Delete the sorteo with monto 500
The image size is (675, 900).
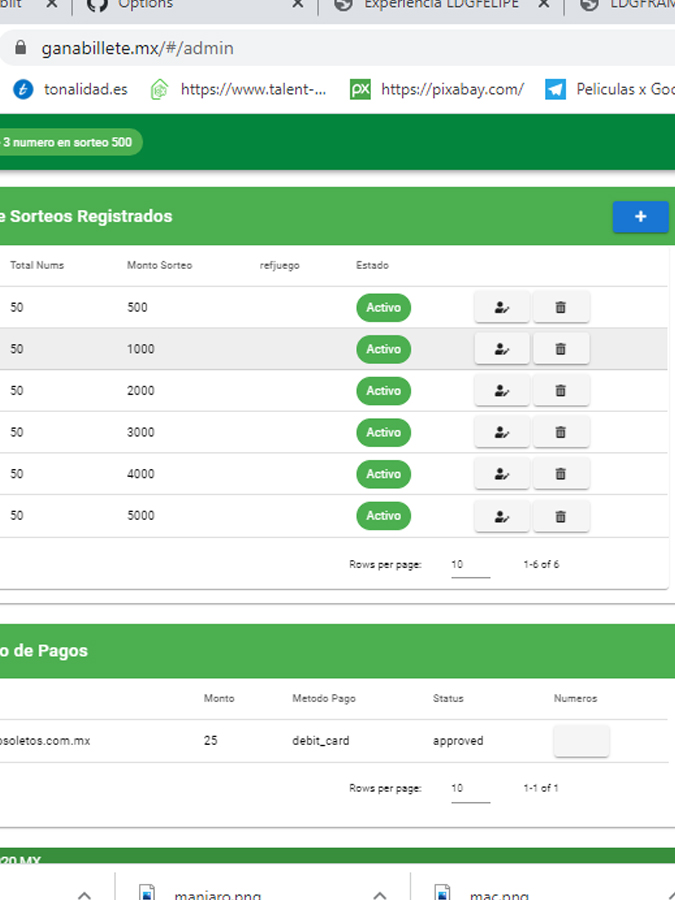[x=560, y=308]
